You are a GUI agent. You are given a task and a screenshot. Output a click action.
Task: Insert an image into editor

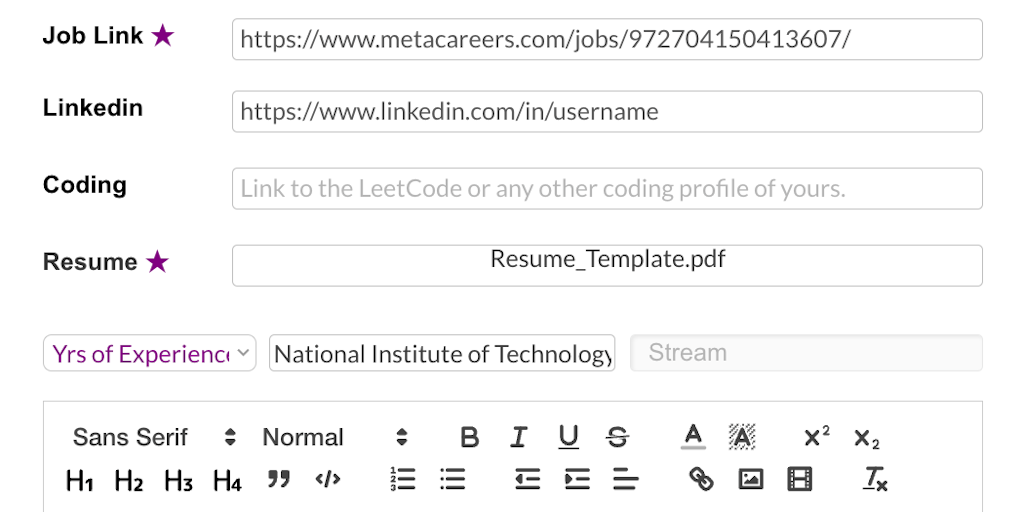(750, 480)
